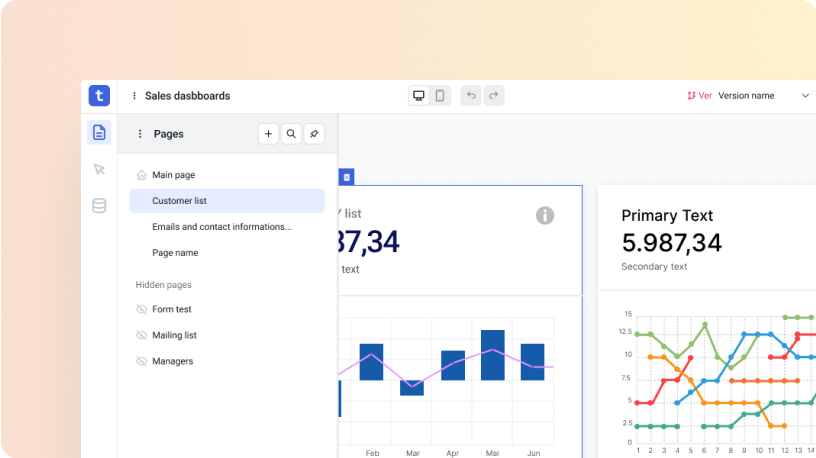Open the Sales dashboards options menu
Viewport: 816px width, 458px height.
click(x=134, y=96)
